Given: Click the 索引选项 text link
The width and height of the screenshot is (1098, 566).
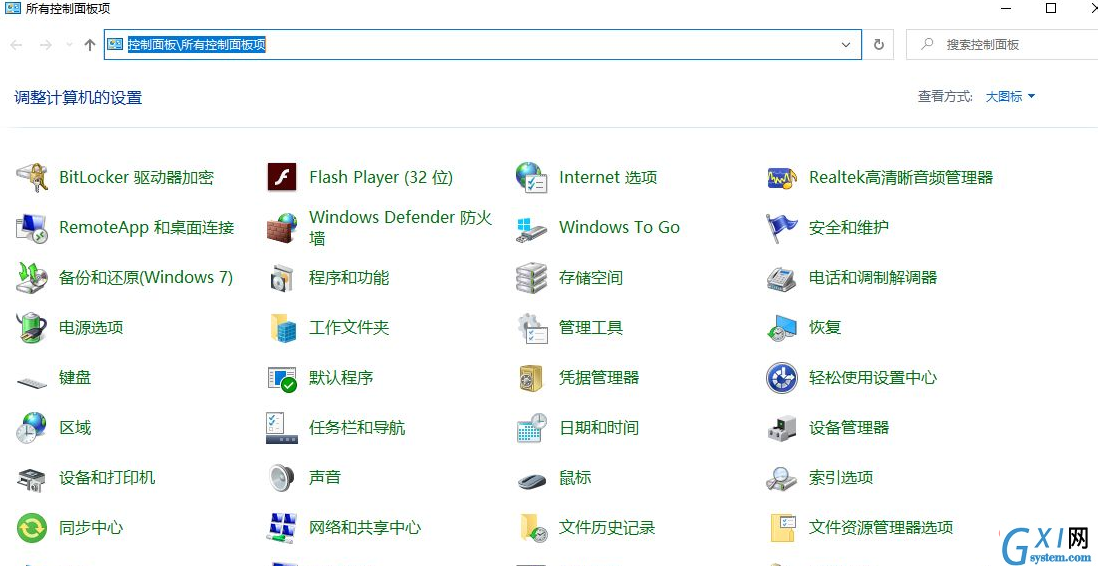Looking at the screenshot, I should (841, 478).
